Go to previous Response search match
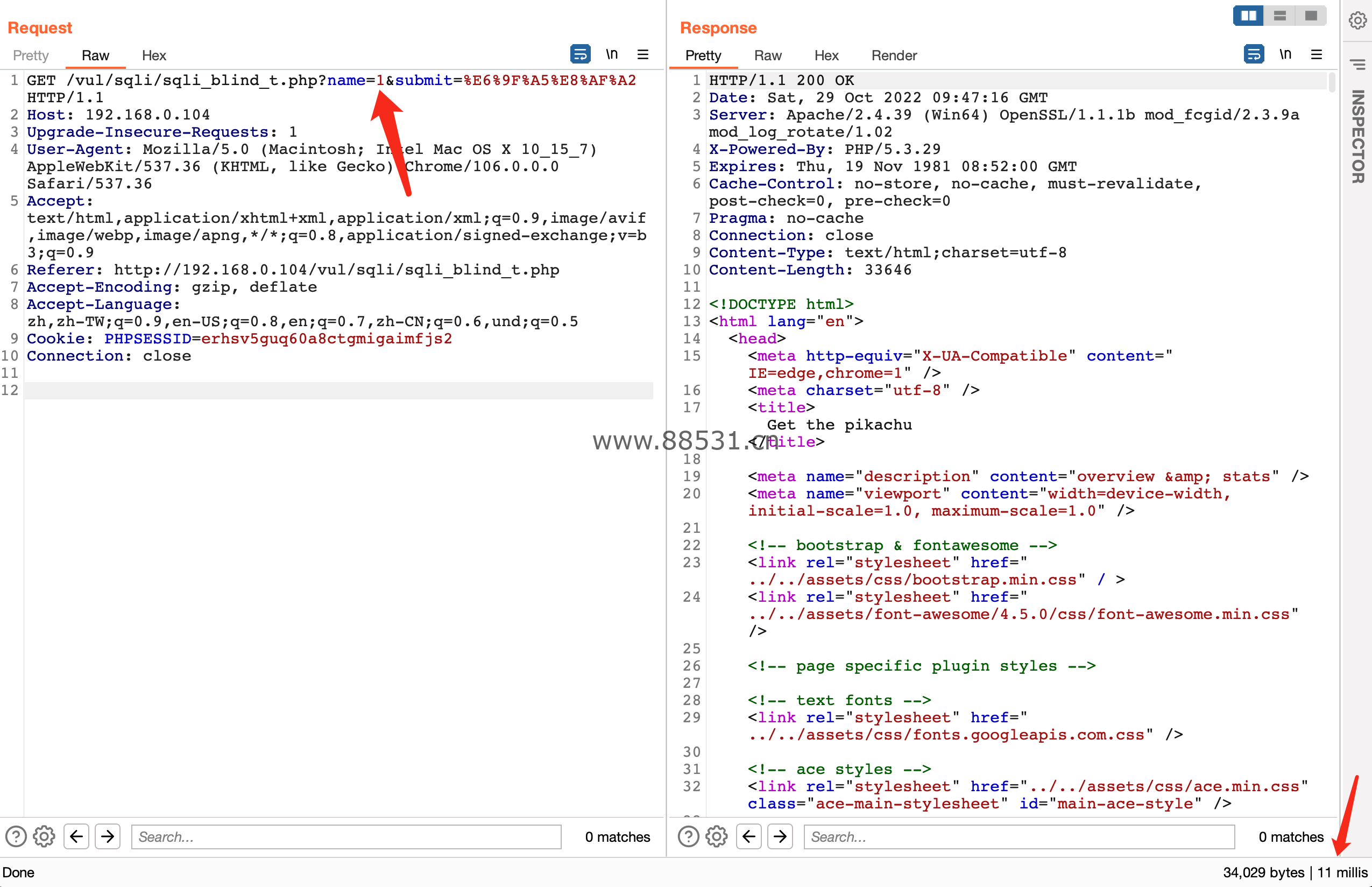 748,836
